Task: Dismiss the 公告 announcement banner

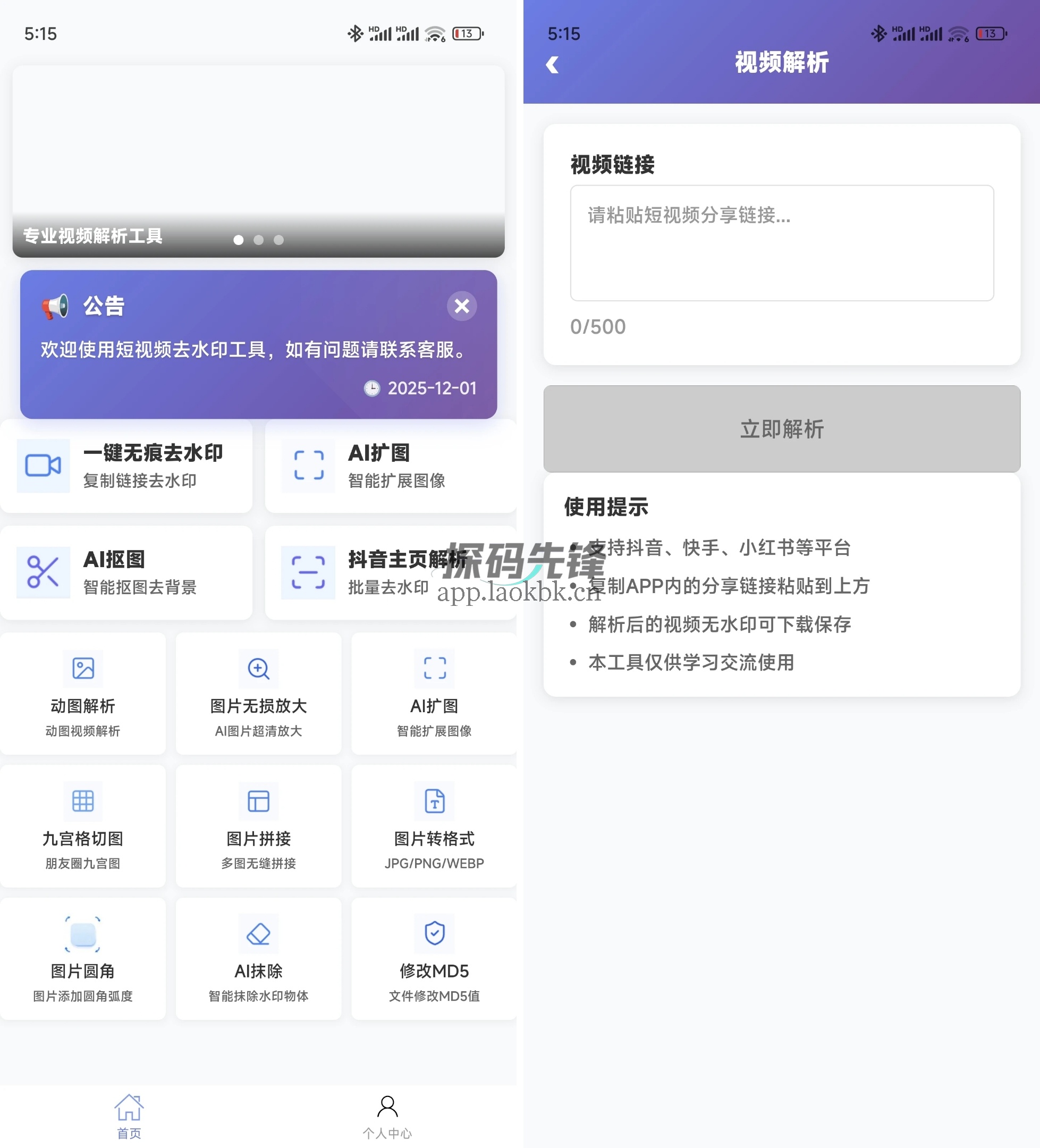Action: coord(462,306)
